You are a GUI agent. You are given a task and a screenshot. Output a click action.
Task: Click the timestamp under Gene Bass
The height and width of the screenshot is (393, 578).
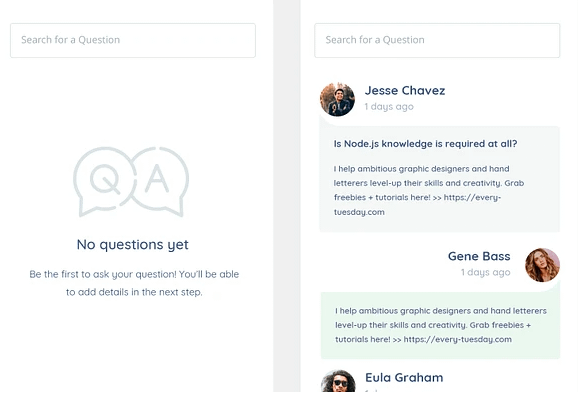485,272
